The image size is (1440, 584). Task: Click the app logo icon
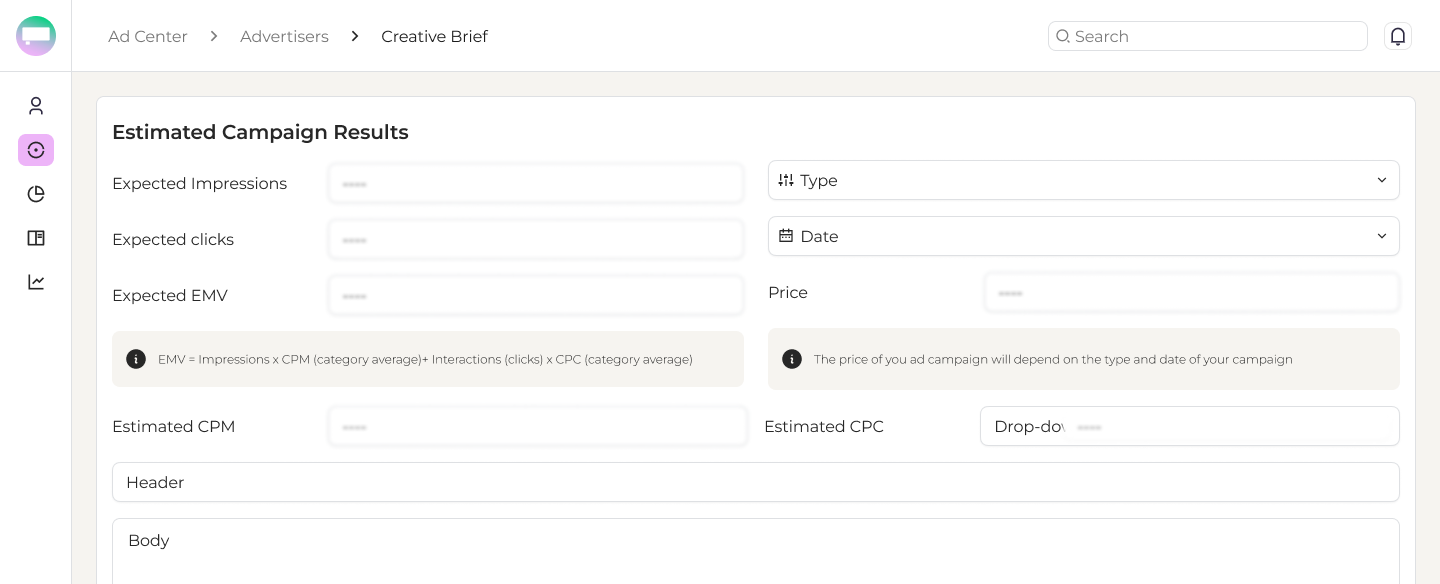click(36, 36)
